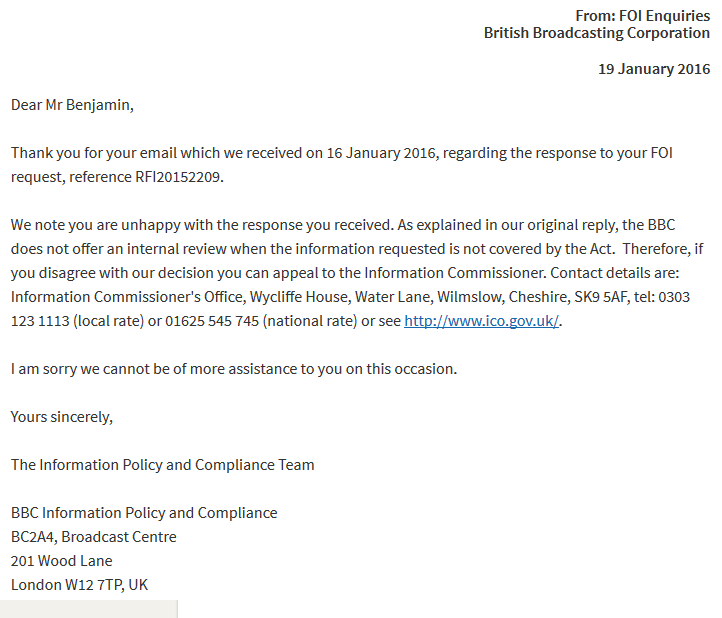This screenshot has width=722, height=618.
Task: Click the phone number '01625 545 745'
Action: click(x=212, y=321)
